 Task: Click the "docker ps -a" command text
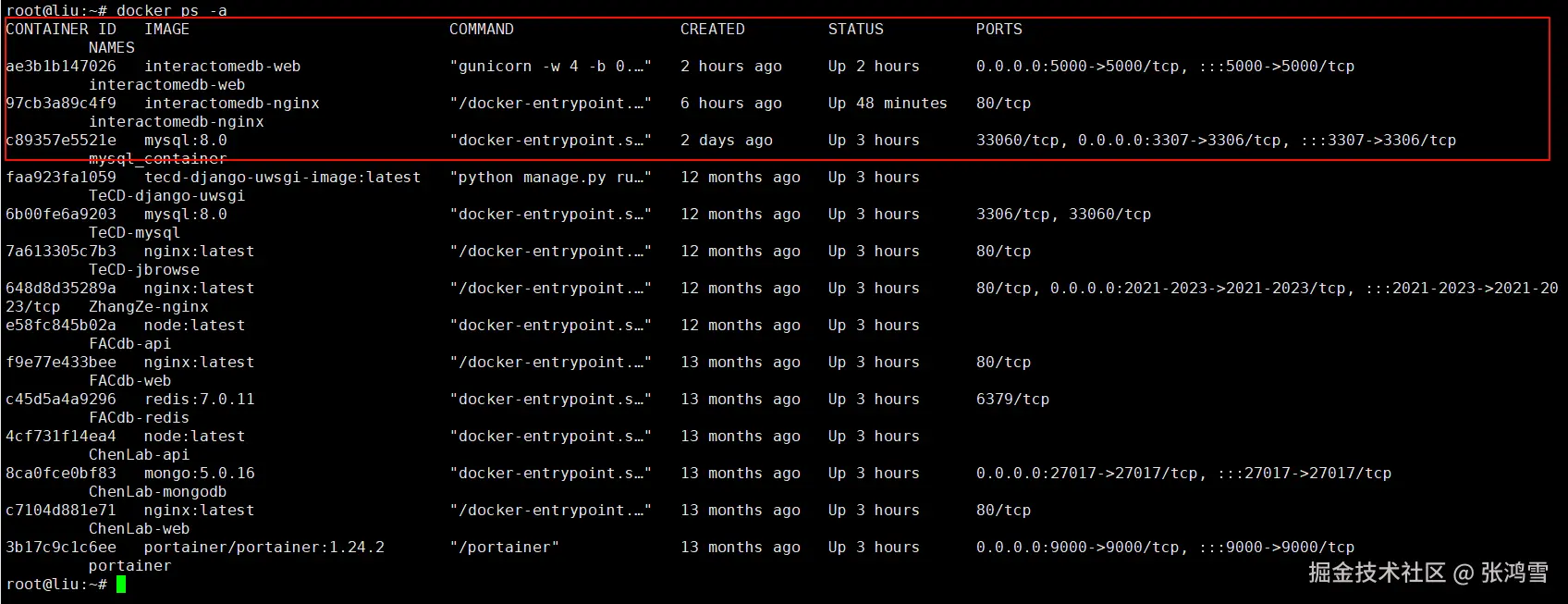tap(171, 10)
